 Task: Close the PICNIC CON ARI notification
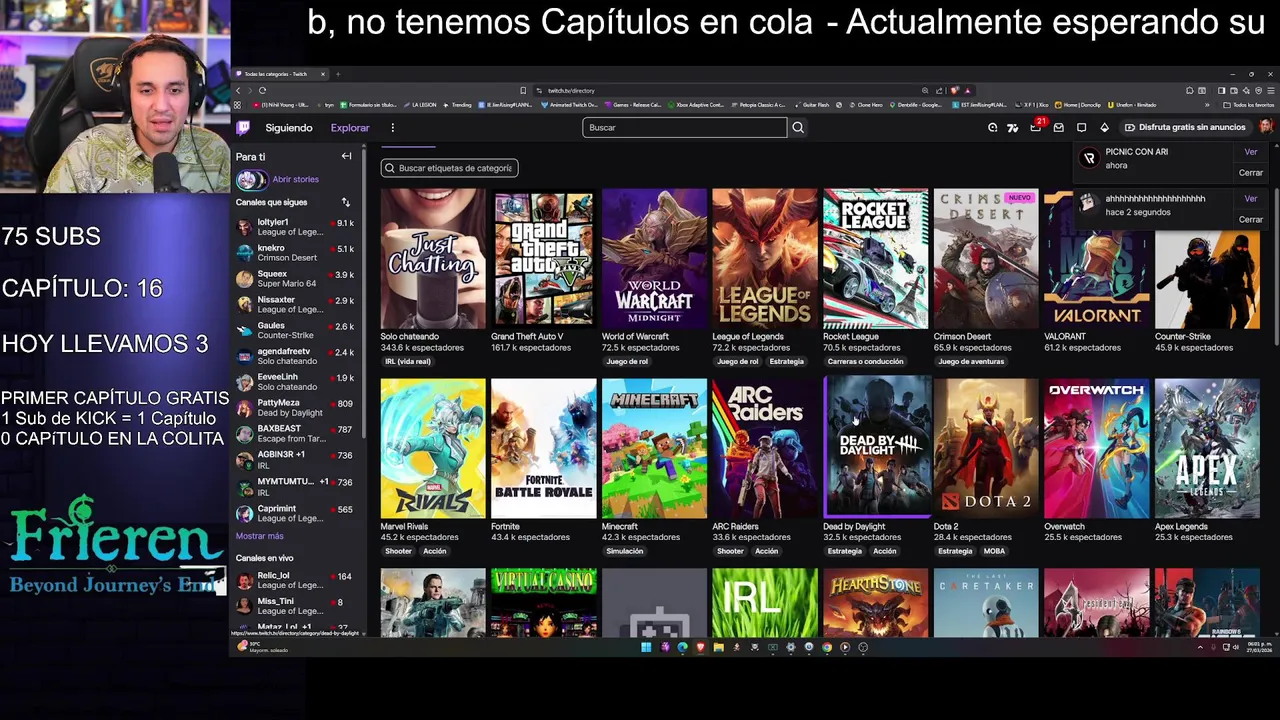coord(1251,173)
